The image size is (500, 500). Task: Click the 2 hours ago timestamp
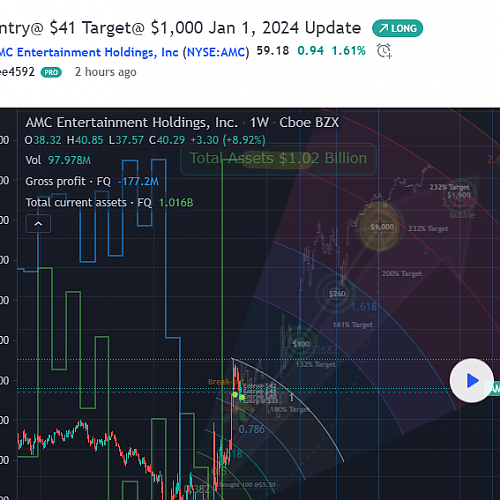tap(105, 72)
